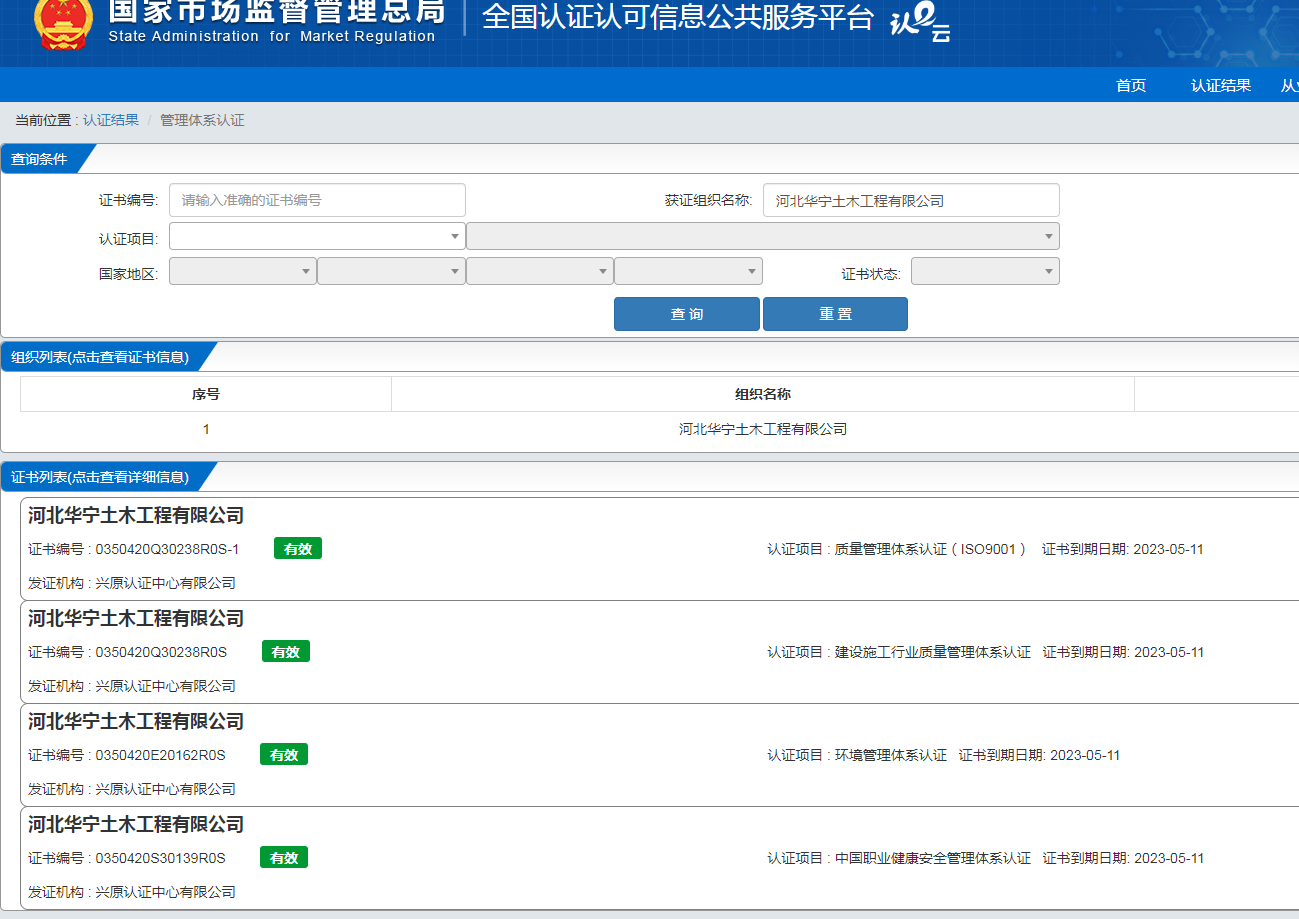Open the first 国家地区 dropdown
The height and width of the screenshot is (919, 1299).
pos(243,271)
